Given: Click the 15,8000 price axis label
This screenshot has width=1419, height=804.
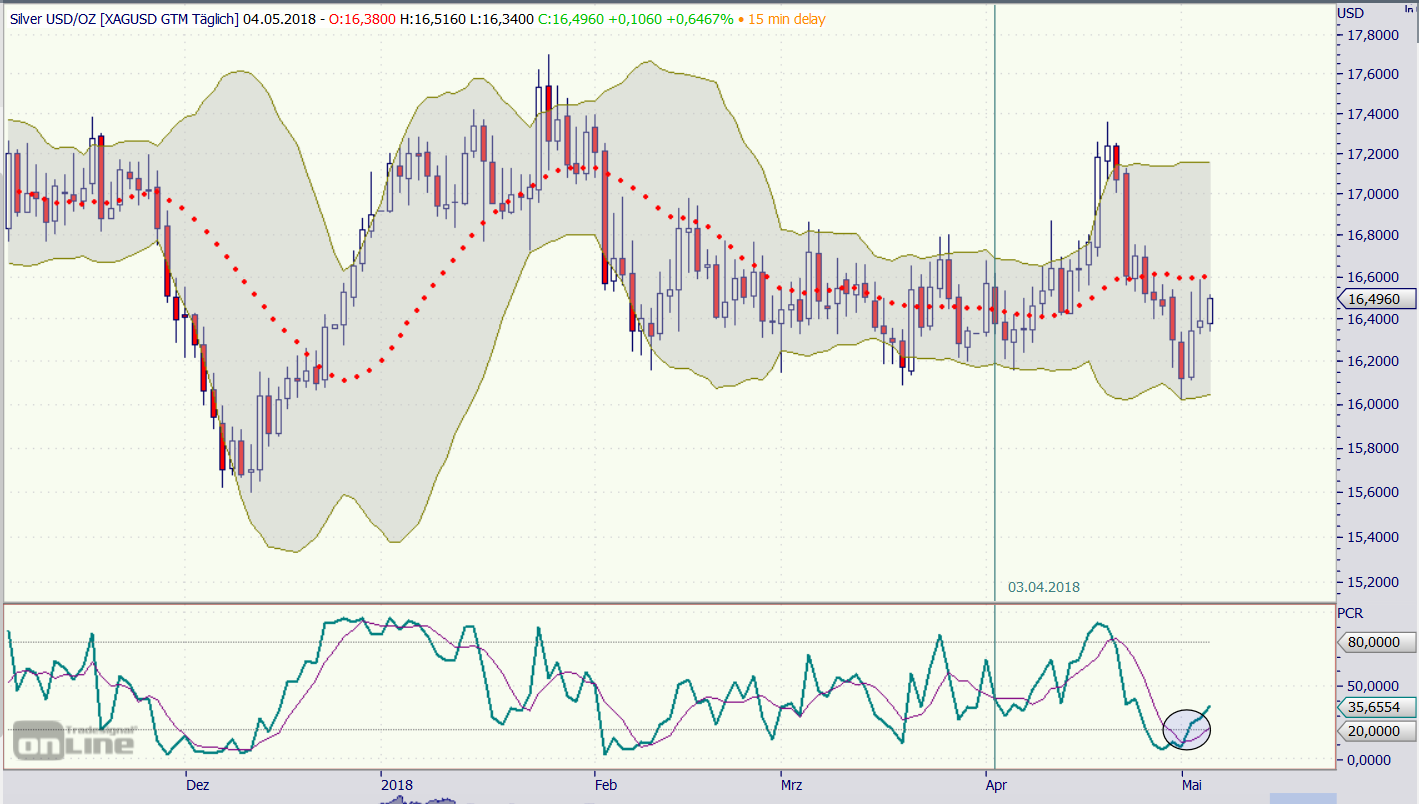Looking at the screenshot, I should 1372,448.
